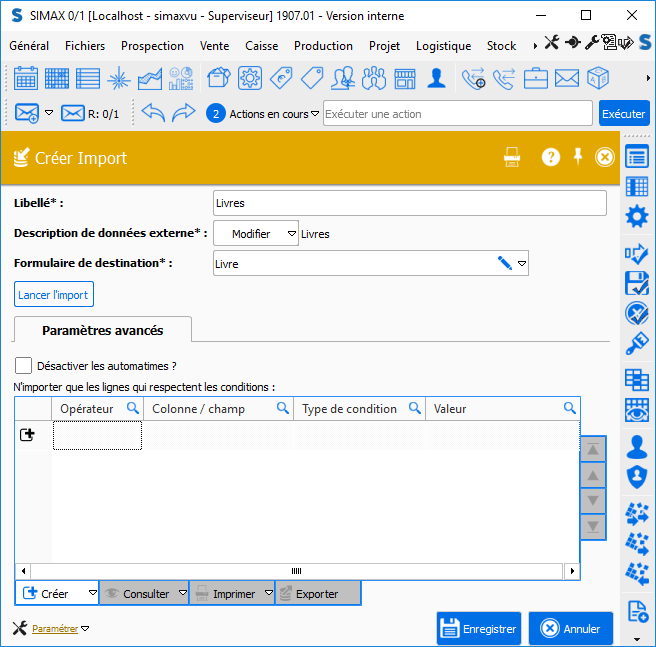The width and height of the screenshot is (656, 647).
Task: Open the Vente menu
Action: tap(214, 46)
